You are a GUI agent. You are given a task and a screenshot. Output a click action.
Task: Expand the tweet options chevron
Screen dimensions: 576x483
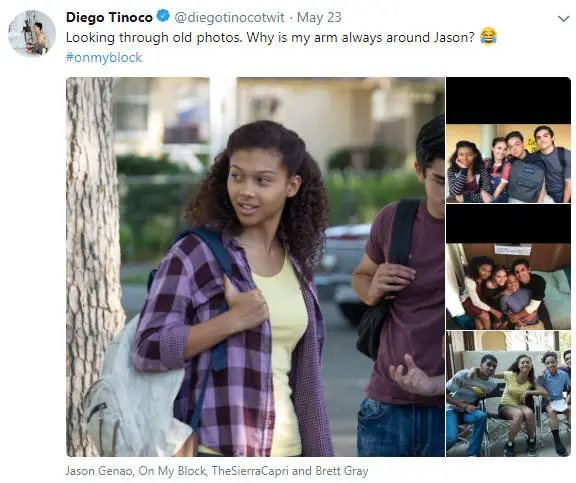pos(563,18)
